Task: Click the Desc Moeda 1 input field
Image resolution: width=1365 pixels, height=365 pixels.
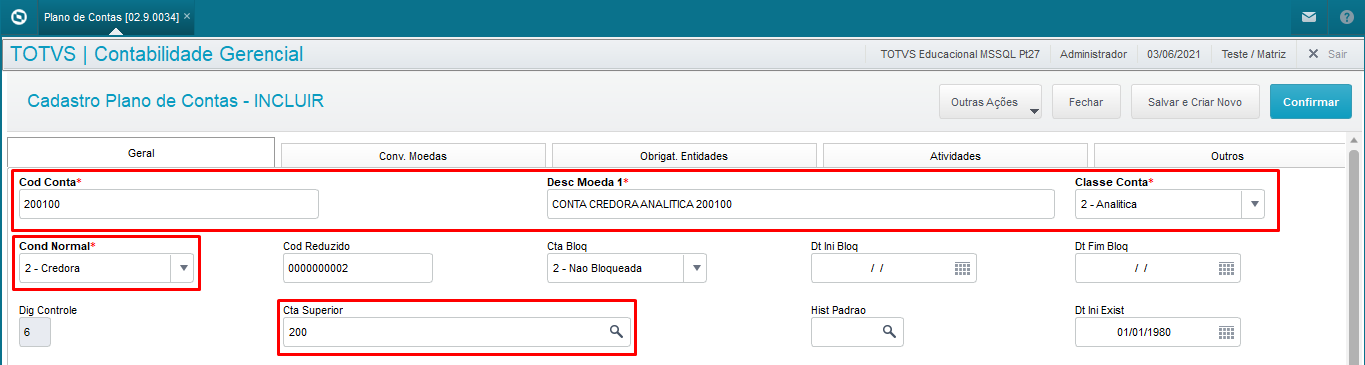Action: pyautogui.click(x=800, y=204)
